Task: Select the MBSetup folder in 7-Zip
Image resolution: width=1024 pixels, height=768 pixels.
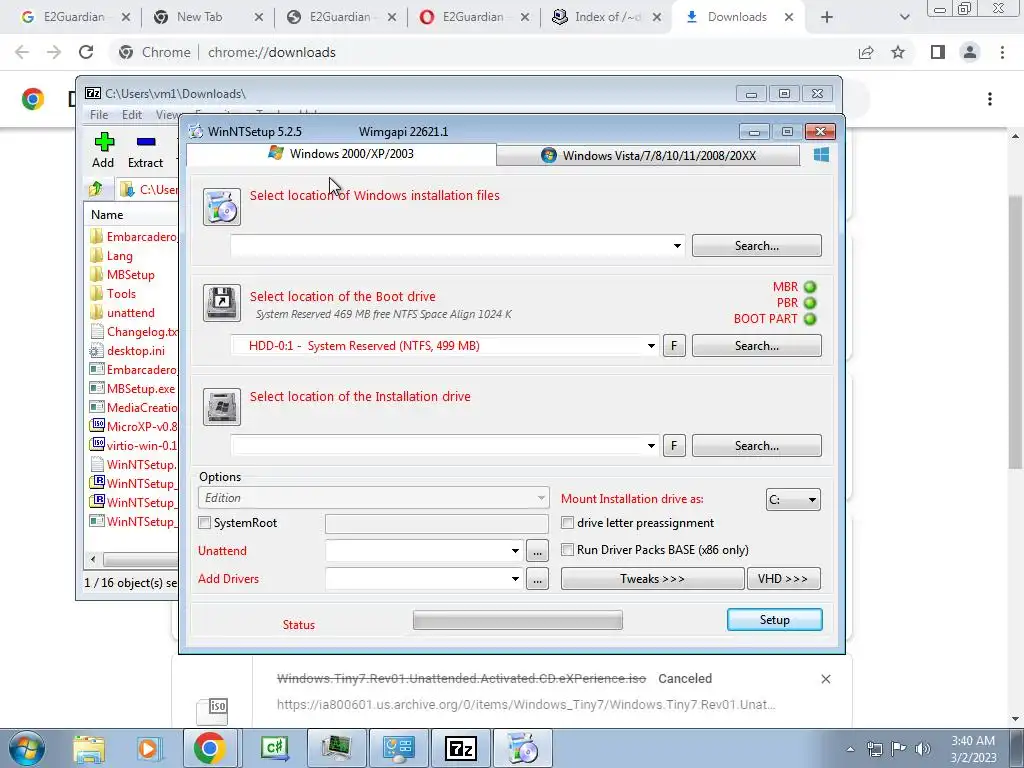Action: point(131,275)
